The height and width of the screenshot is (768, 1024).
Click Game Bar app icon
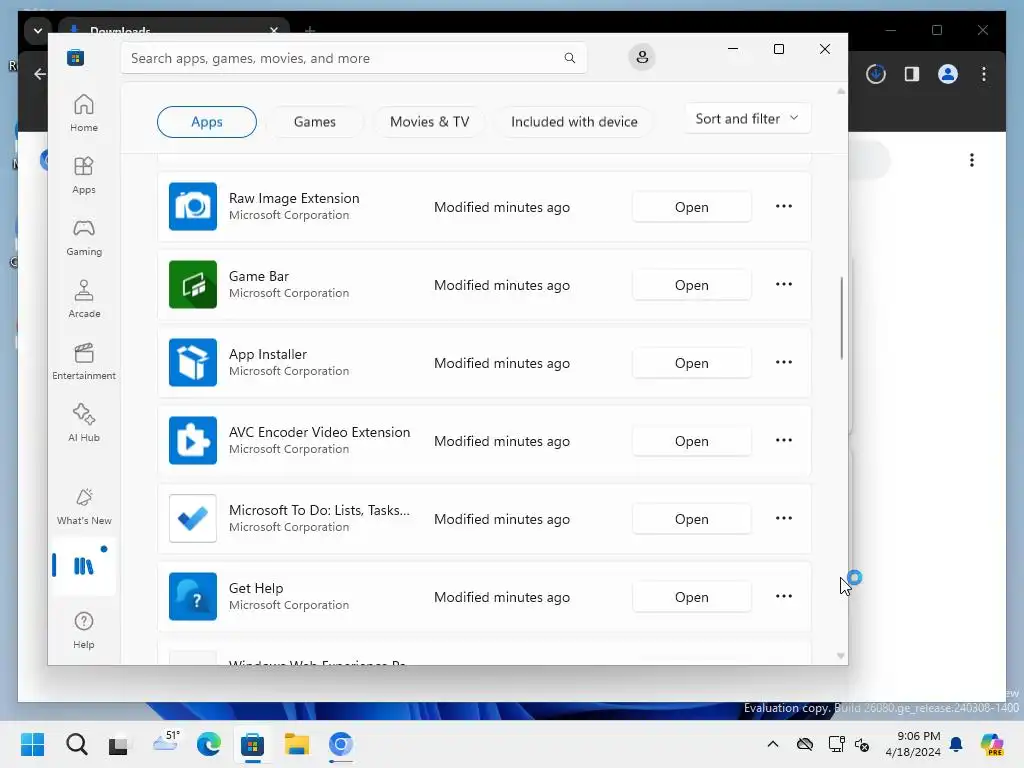[x=193, y=284]
